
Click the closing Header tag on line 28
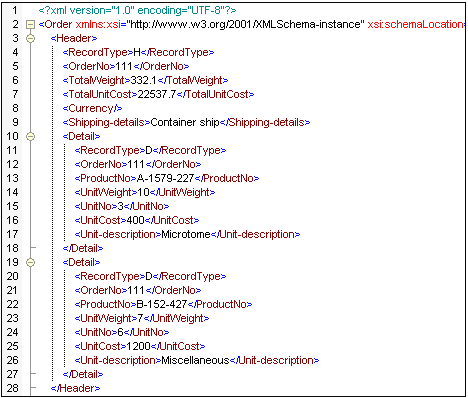point(75,388)
